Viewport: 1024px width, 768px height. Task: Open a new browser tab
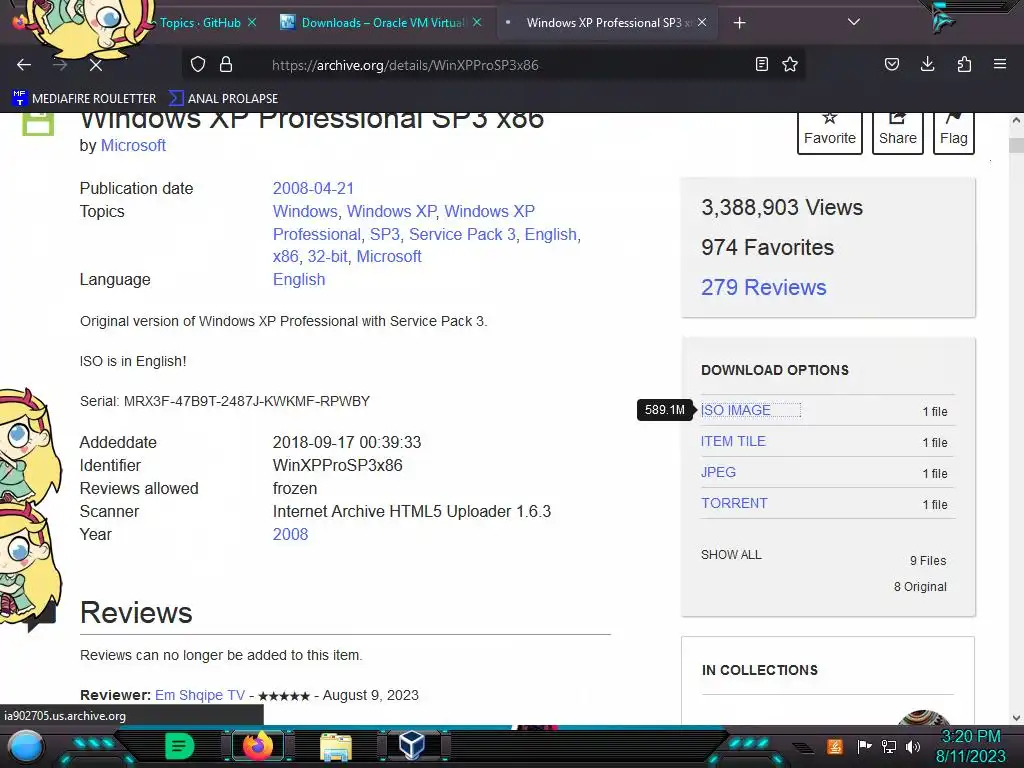coord(739,23)
